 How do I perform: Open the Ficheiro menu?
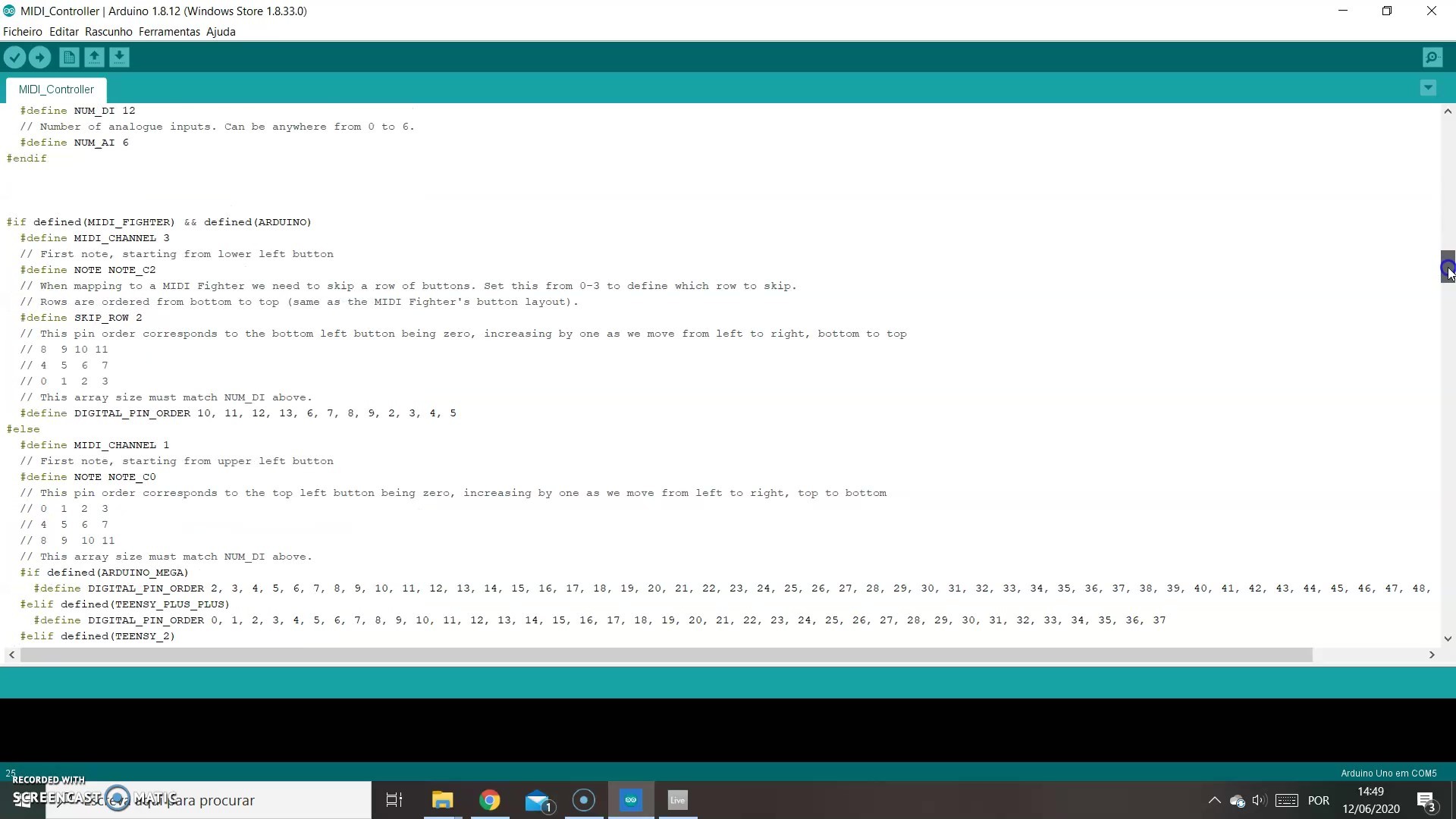22,31
